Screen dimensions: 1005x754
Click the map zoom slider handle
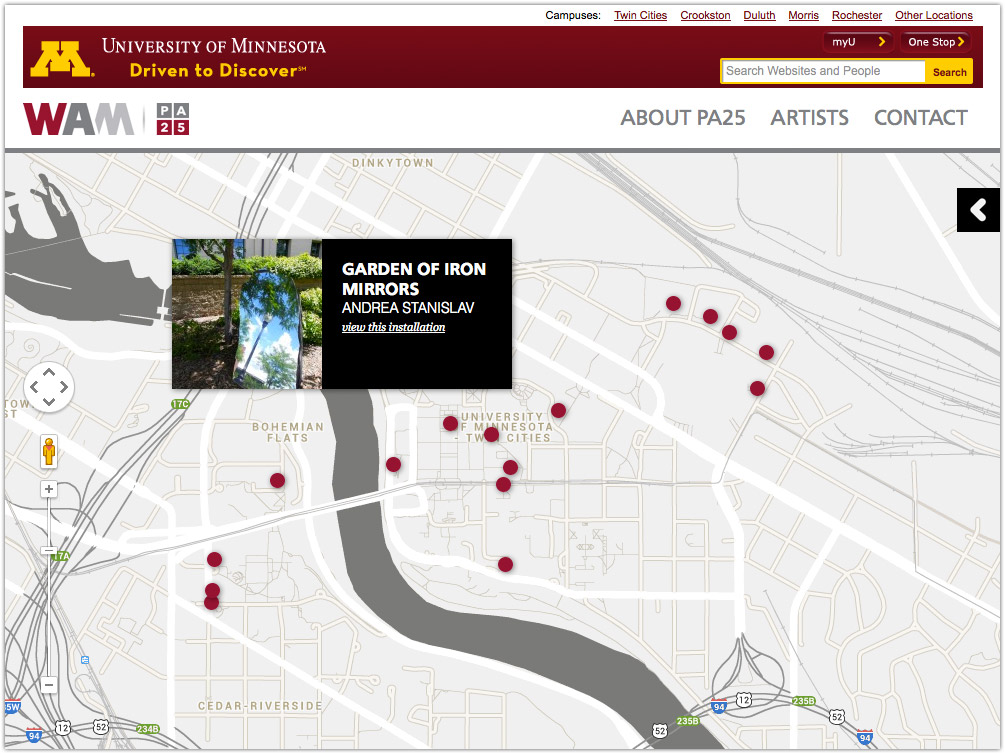point(49,551)
